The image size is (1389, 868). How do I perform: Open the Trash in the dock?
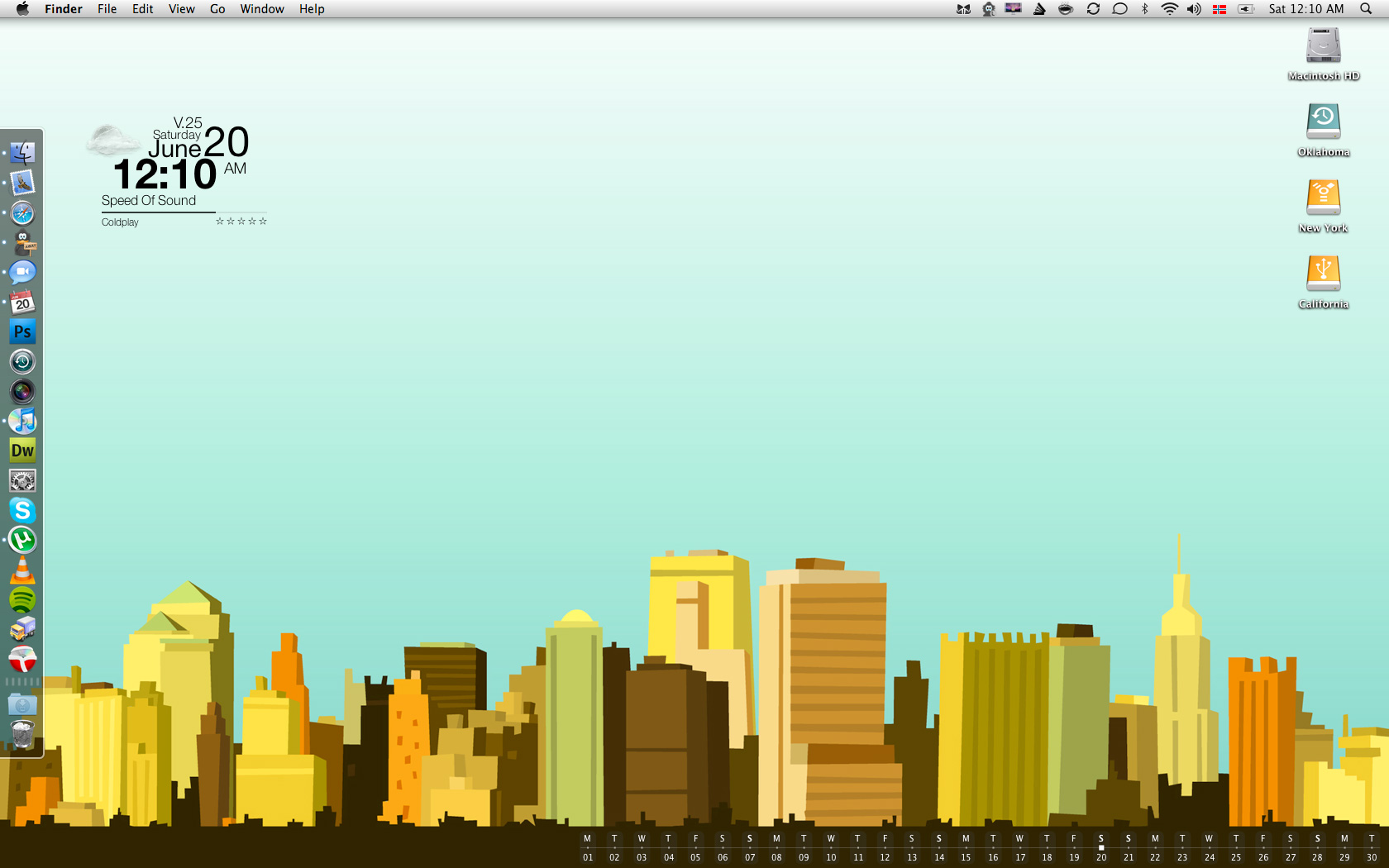click(x=22, y=734)
